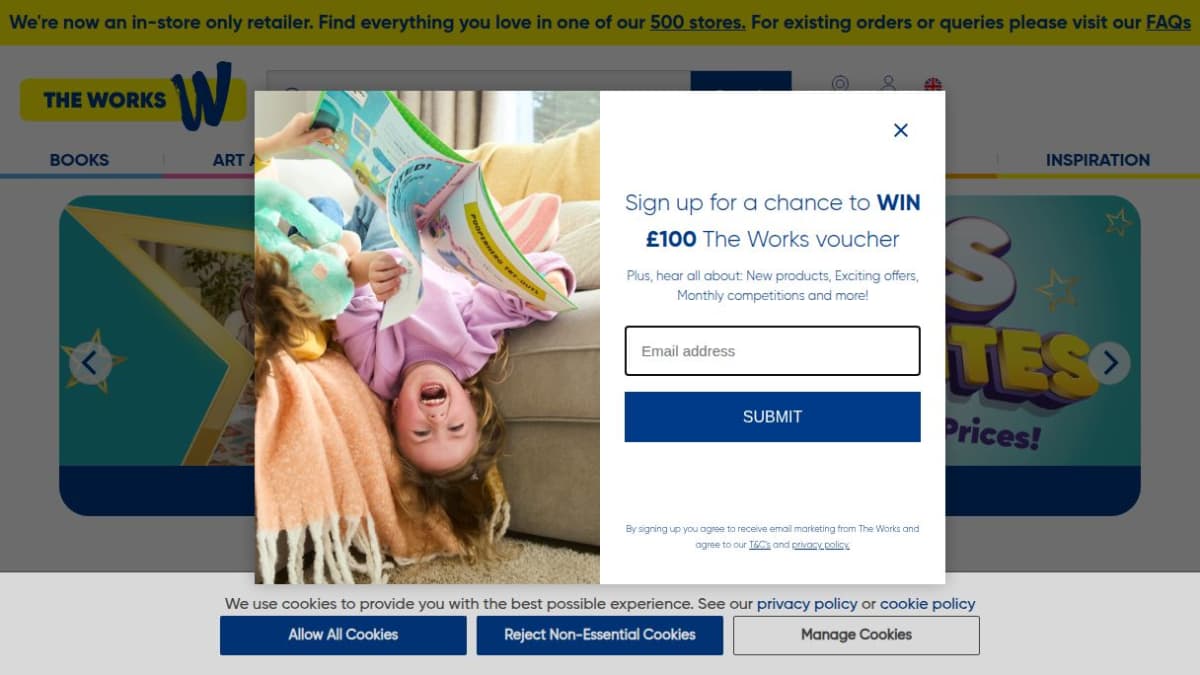Screen dimensions: 1200x675
Task: Open the account user icon
Action: point(888,84)
